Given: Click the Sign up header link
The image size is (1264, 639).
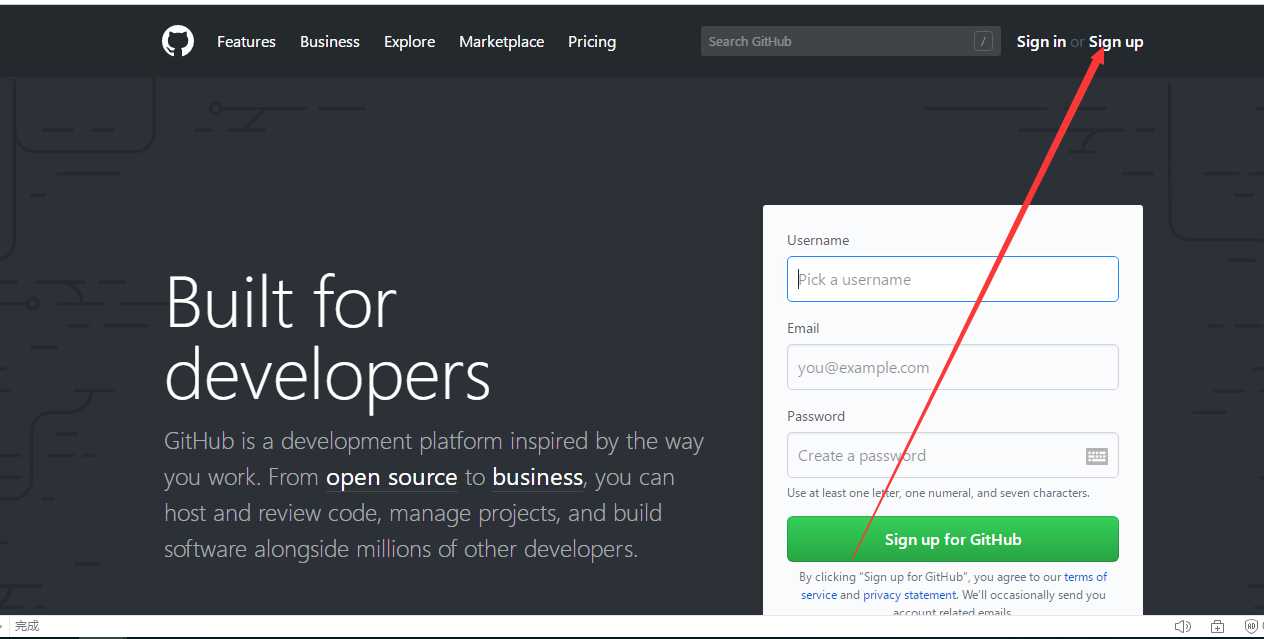Looking at the screenshot, I should pos(1116,42).
